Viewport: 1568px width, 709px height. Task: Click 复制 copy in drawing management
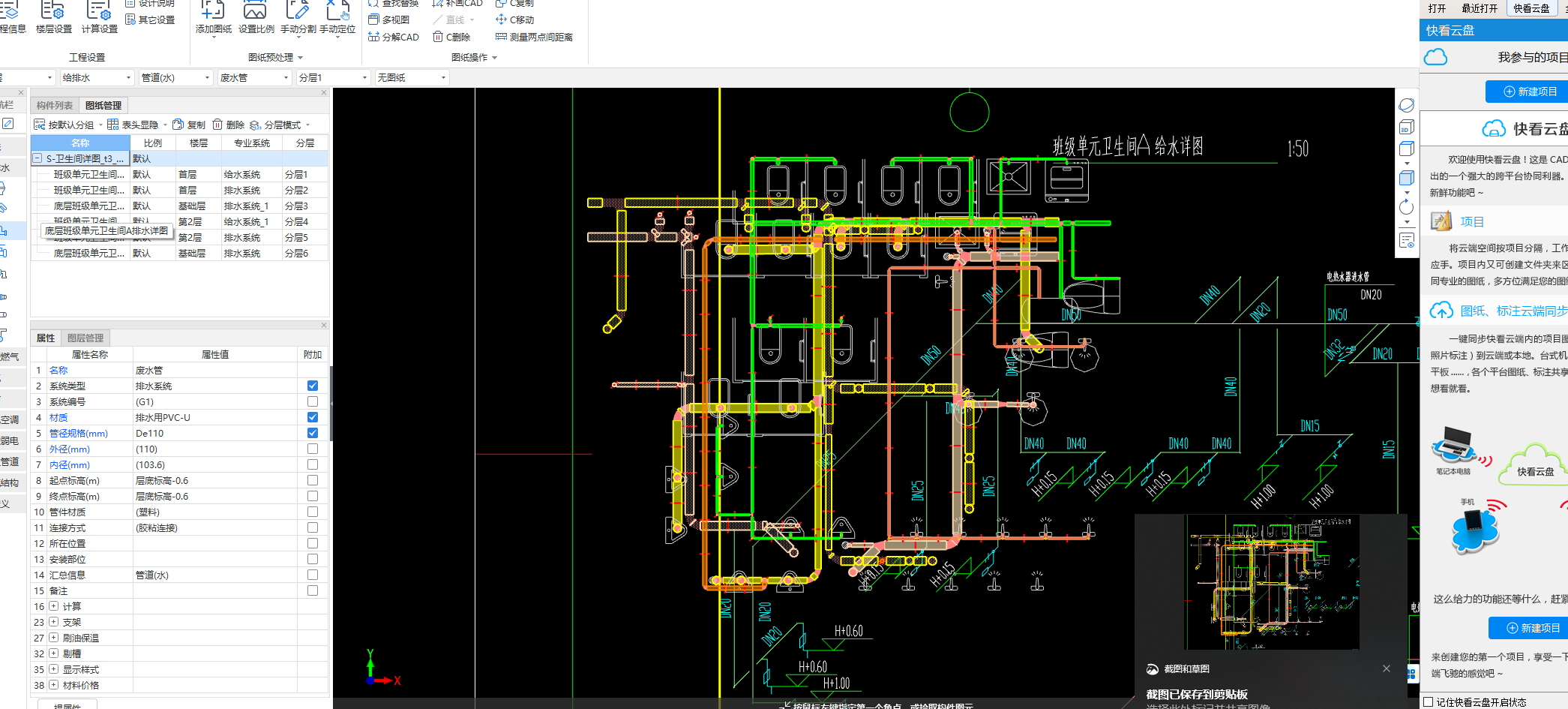tap(188, 125)
